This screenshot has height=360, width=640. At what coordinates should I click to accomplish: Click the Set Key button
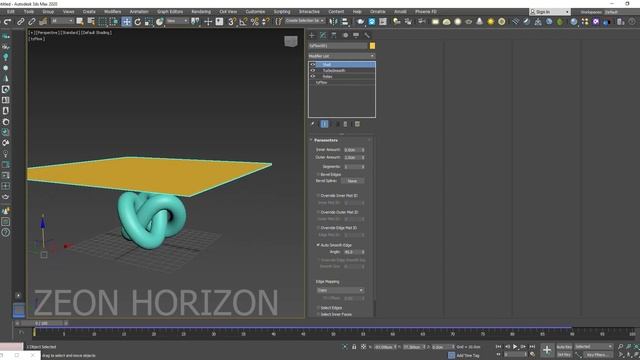pos(564,355)
